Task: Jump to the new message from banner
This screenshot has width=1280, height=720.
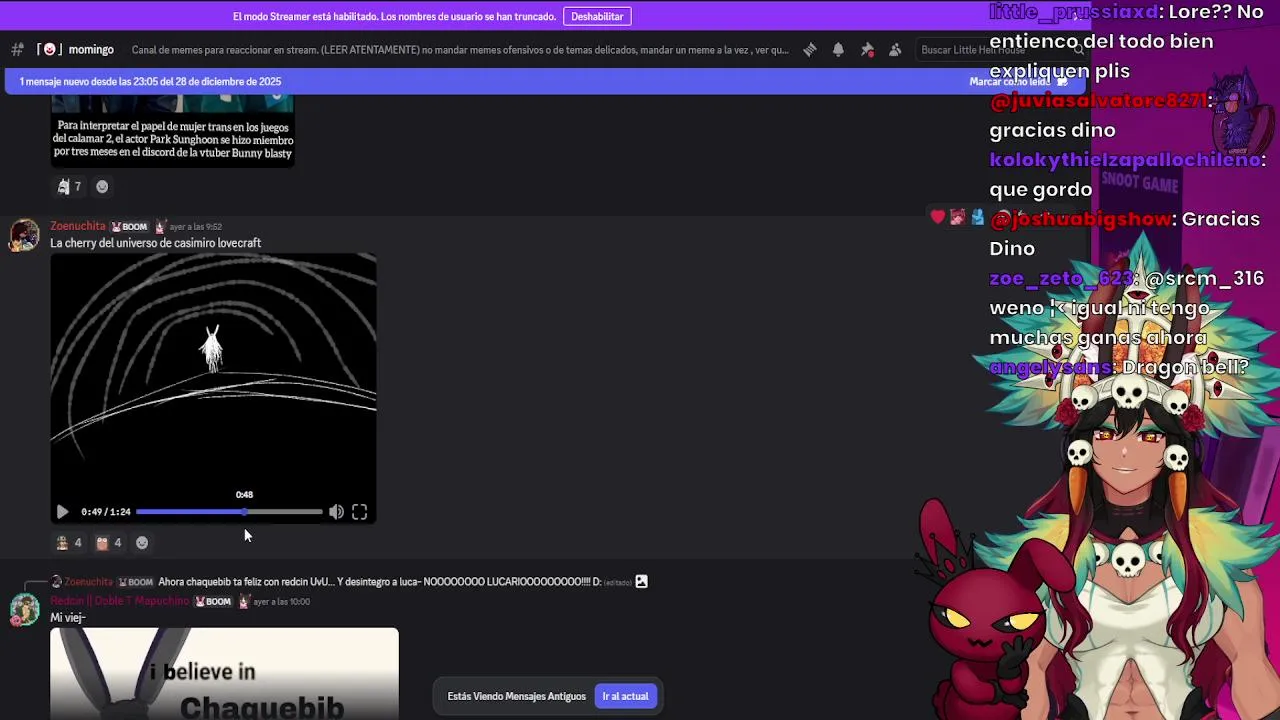Action: click(150, 82)
